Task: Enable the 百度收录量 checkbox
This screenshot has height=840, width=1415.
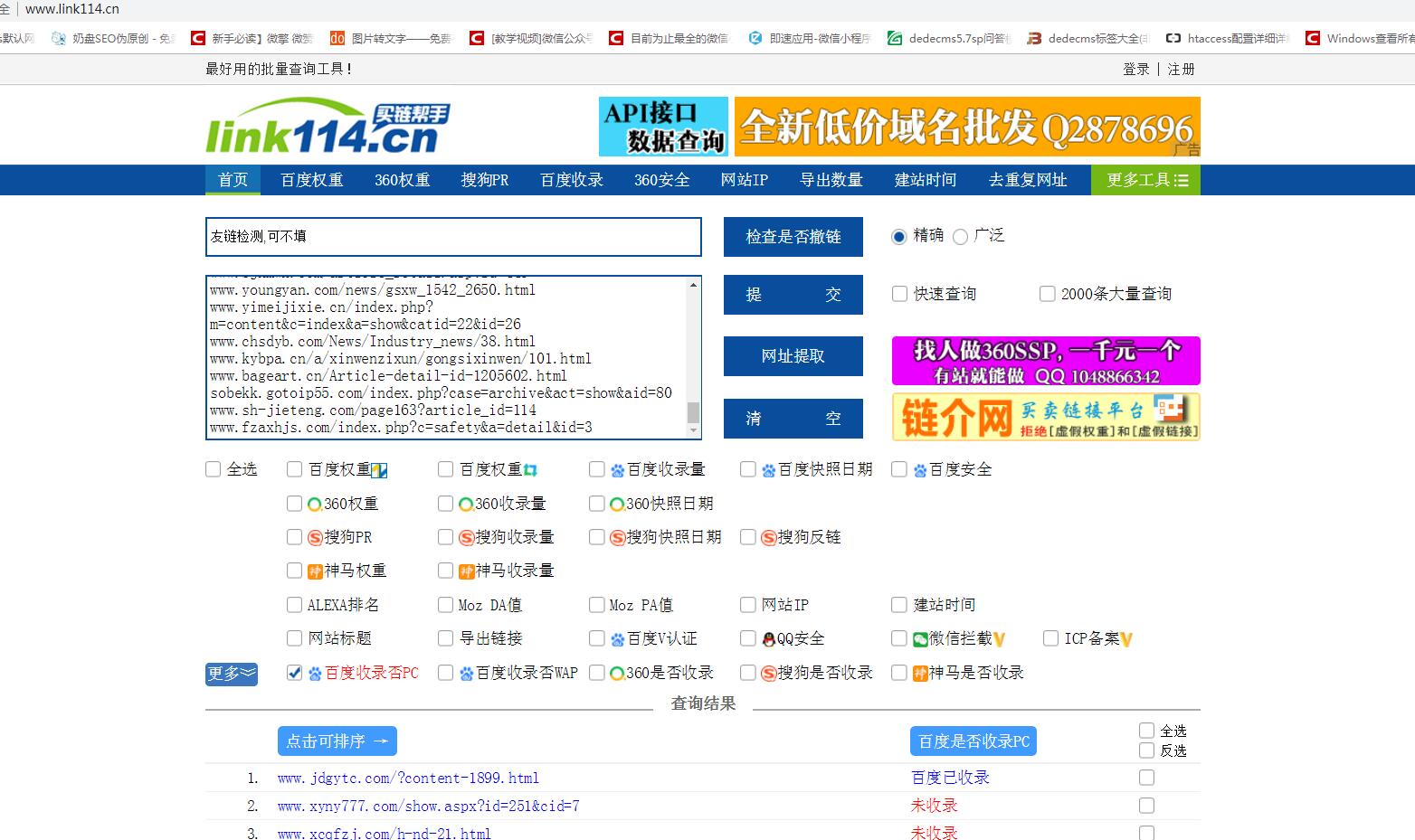Action: tap(597, 469)
